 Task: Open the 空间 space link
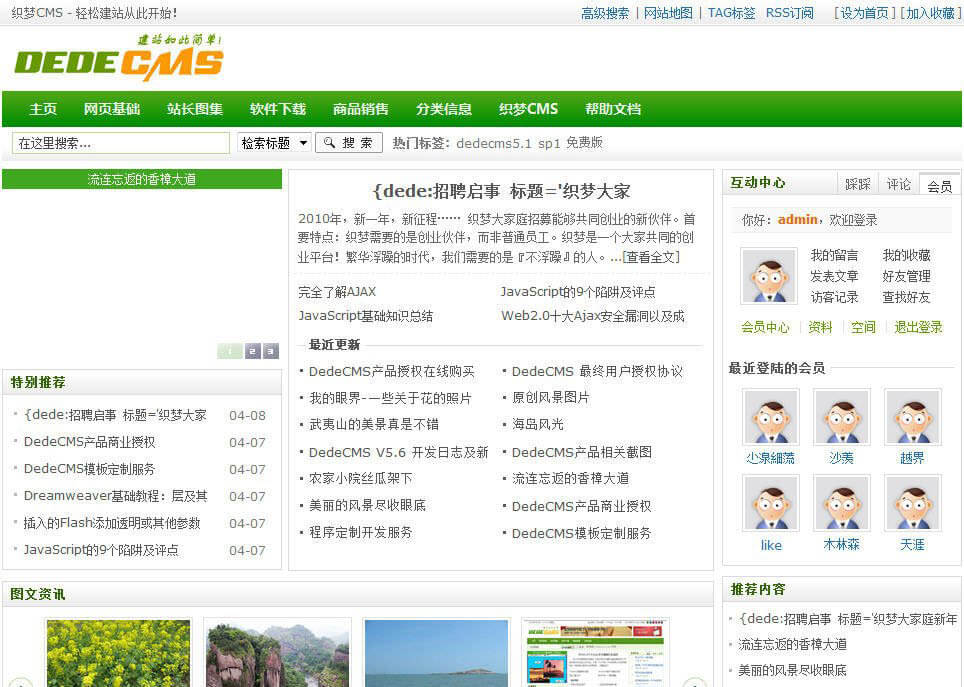[863, 327]
